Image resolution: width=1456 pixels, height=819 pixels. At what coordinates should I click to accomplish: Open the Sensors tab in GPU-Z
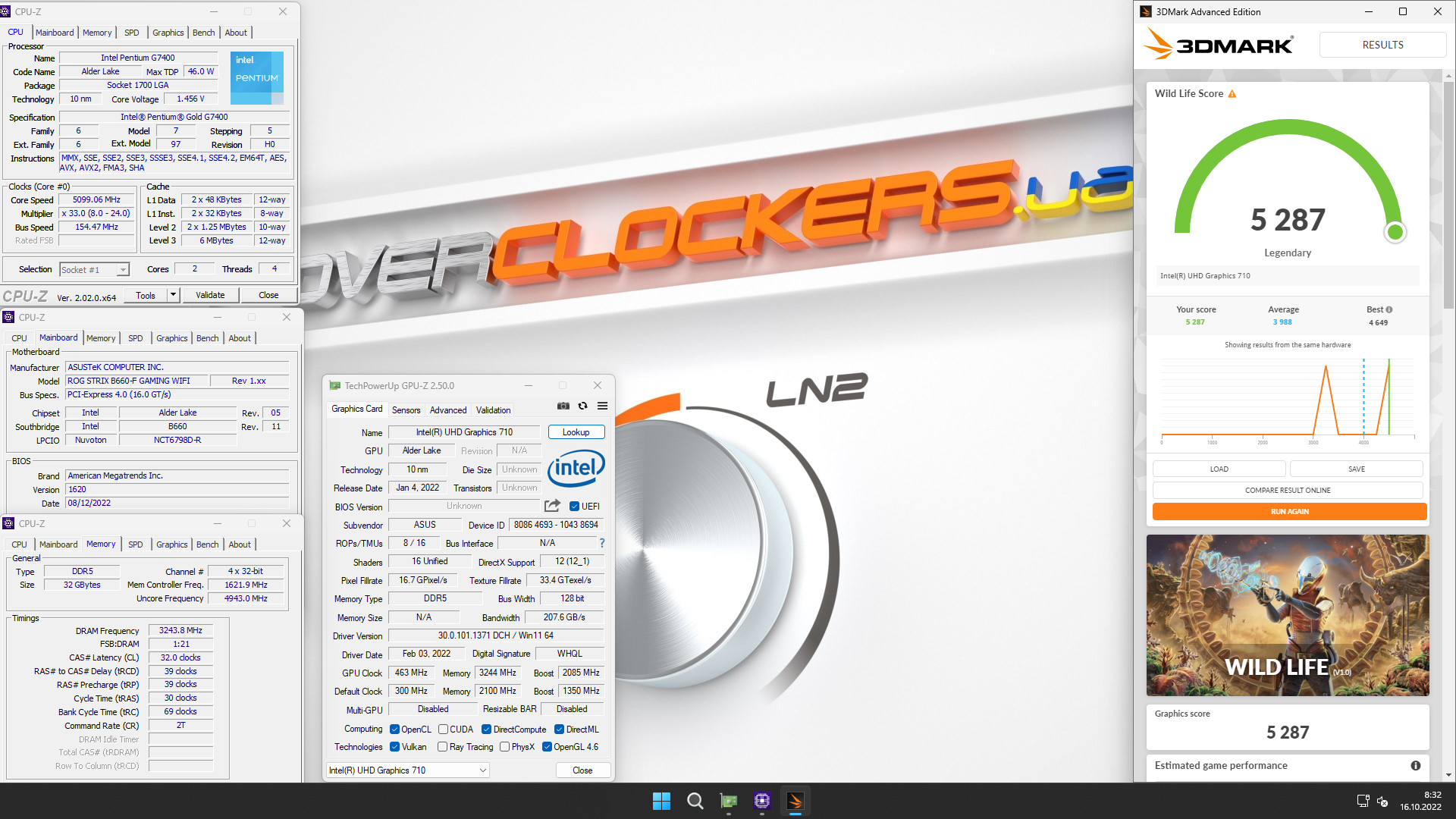(406, 410)
